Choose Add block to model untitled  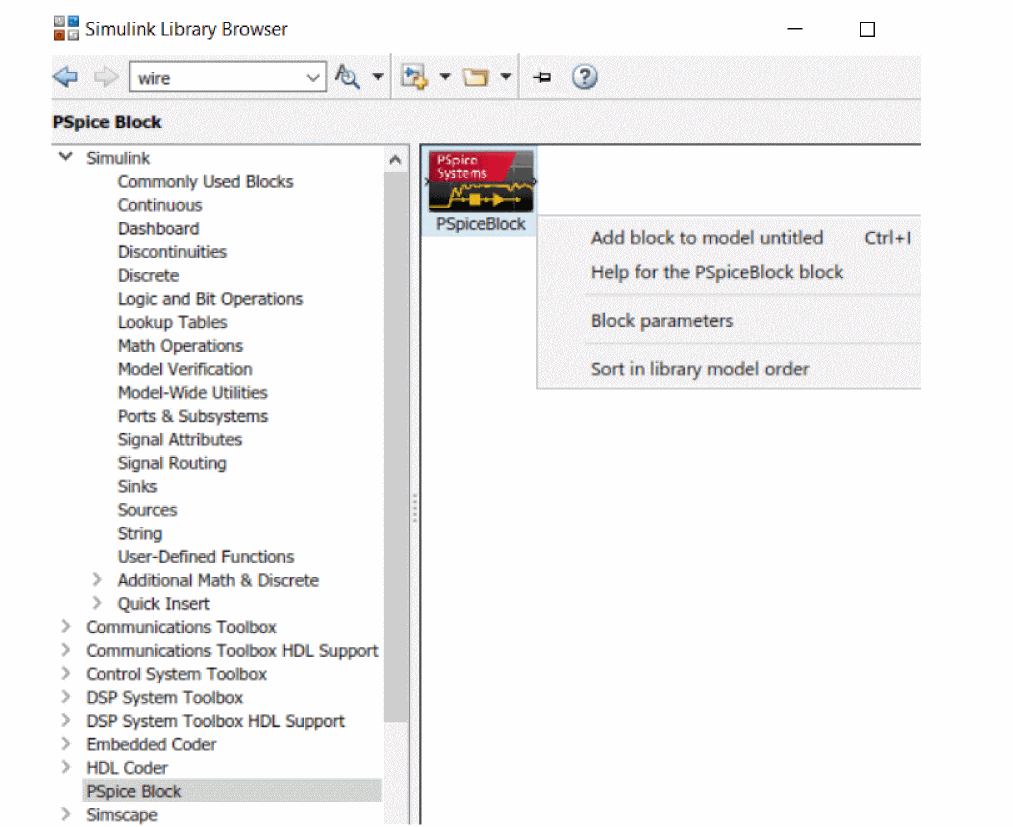coord(707,238)
